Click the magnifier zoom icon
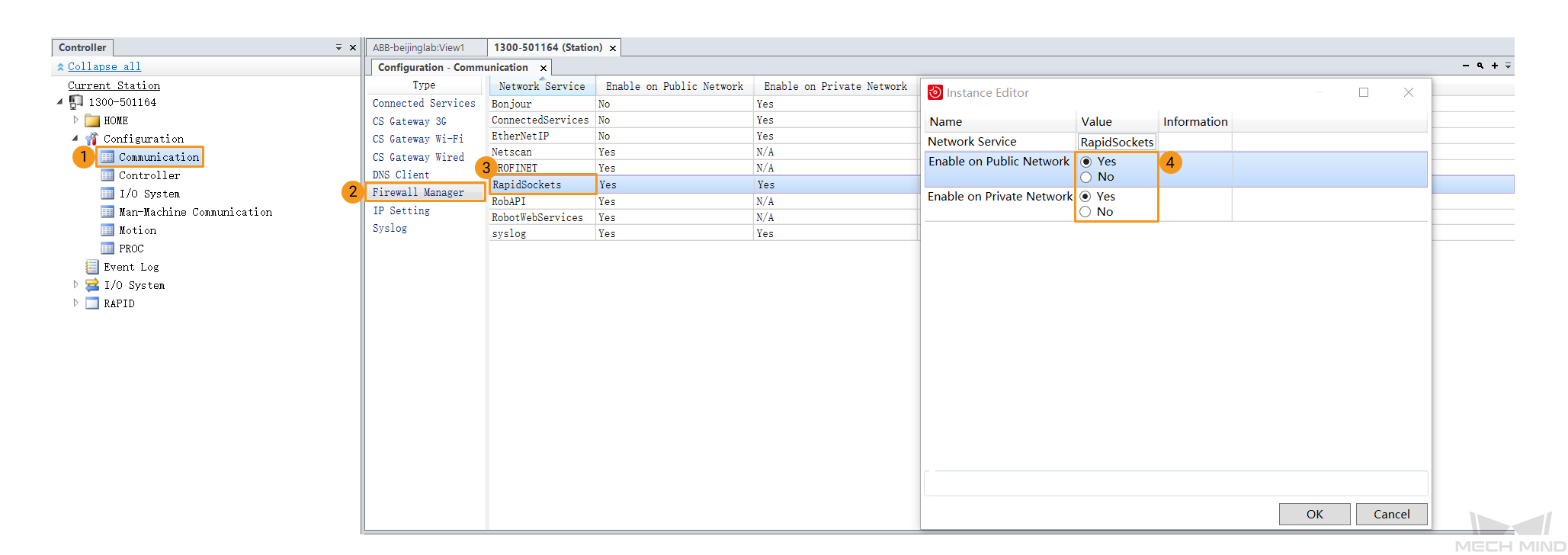The height and width of the screenshot is (555, 1568). pyautogui.click(x=1480, y=66)
